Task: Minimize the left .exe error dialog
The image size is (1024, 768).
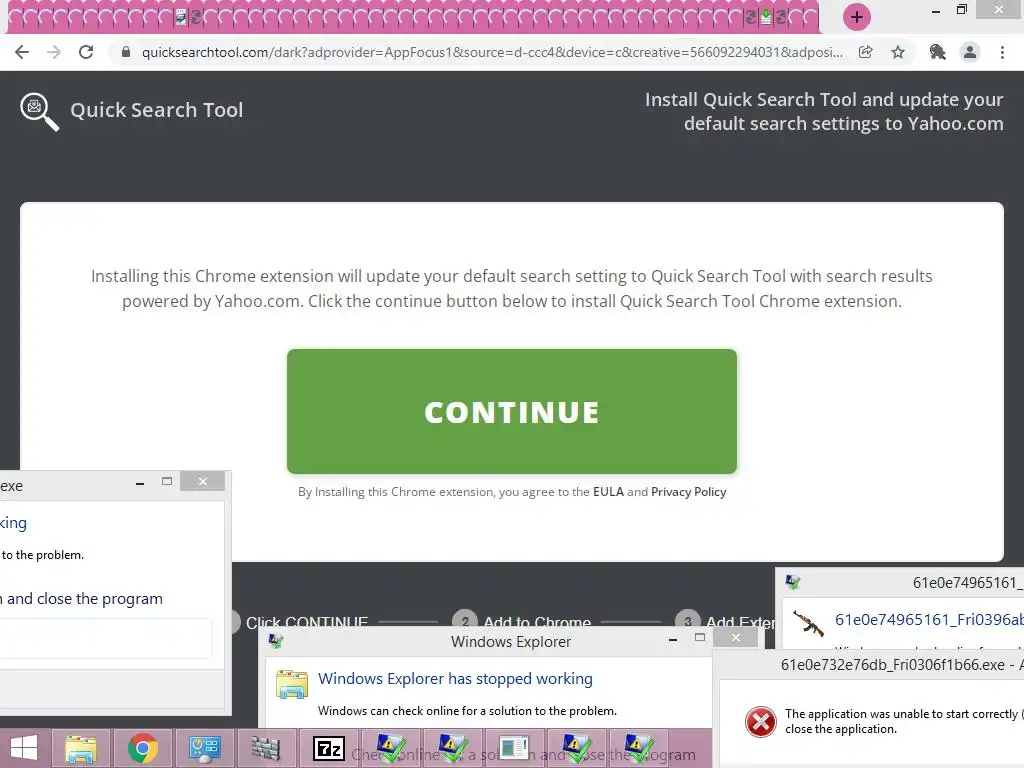Action: (x=140, y=484)
